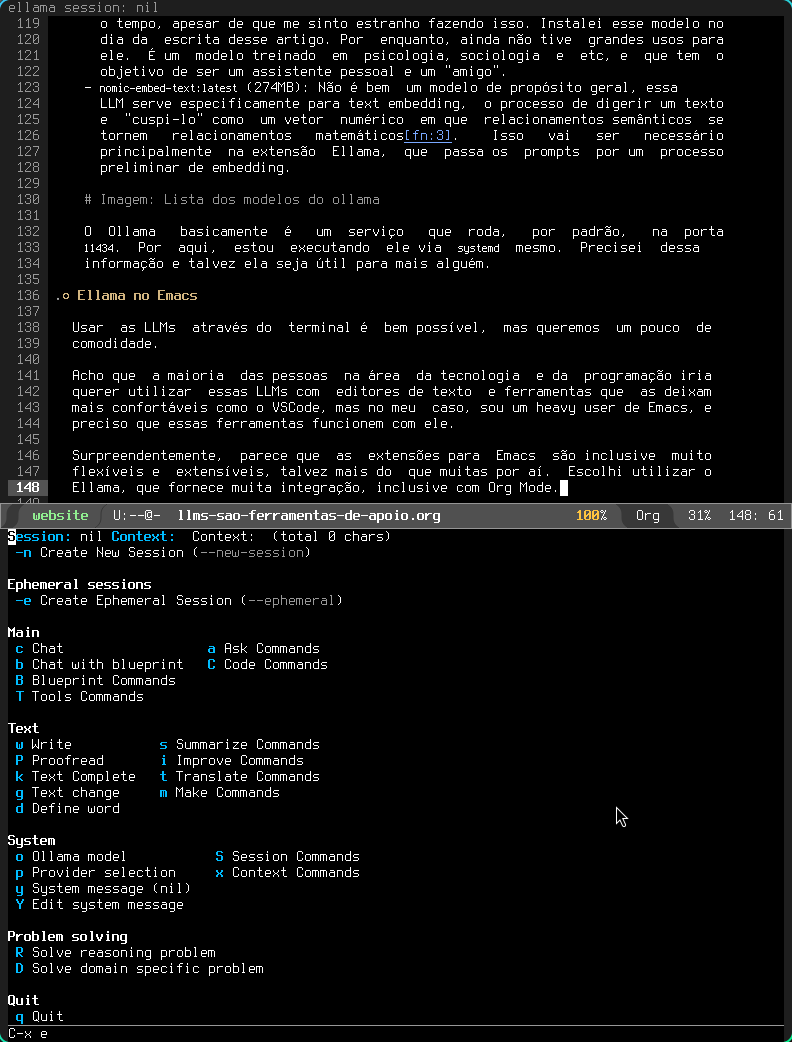The height and width of the screenshot is (1042, 792).
Task: Expand Blueprint Commands submenu
Action: (103, 680)
